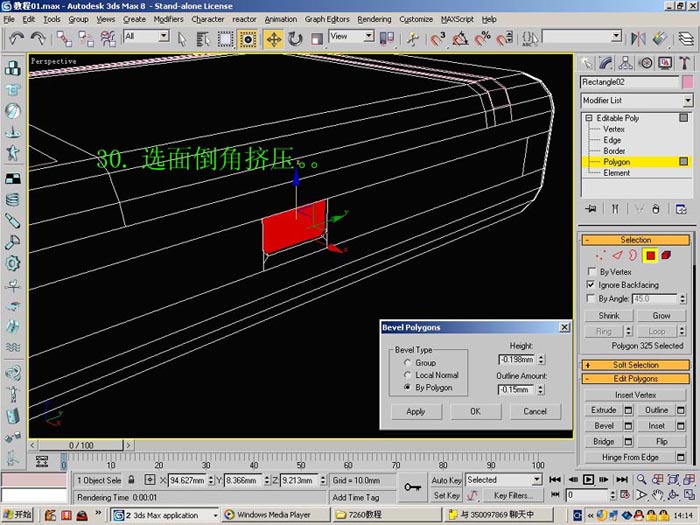Click the Pin Stack icon
Viewport: 700px width, 525px height.
[x=591, y=209]
